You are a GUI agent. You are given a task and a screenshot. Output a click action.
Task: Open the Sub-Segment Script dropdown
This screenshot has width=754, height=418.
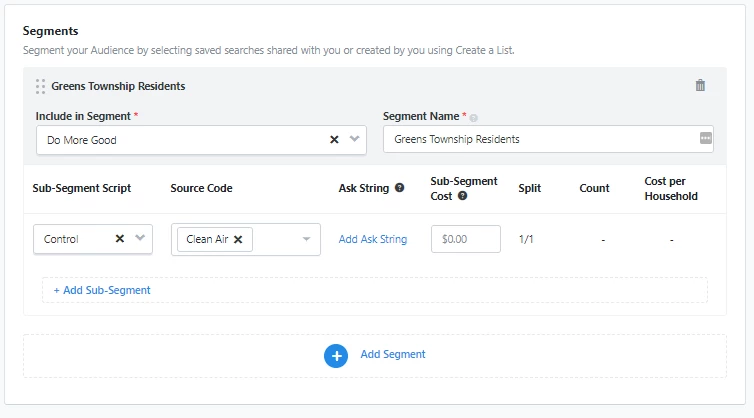(x=140, y=239)
